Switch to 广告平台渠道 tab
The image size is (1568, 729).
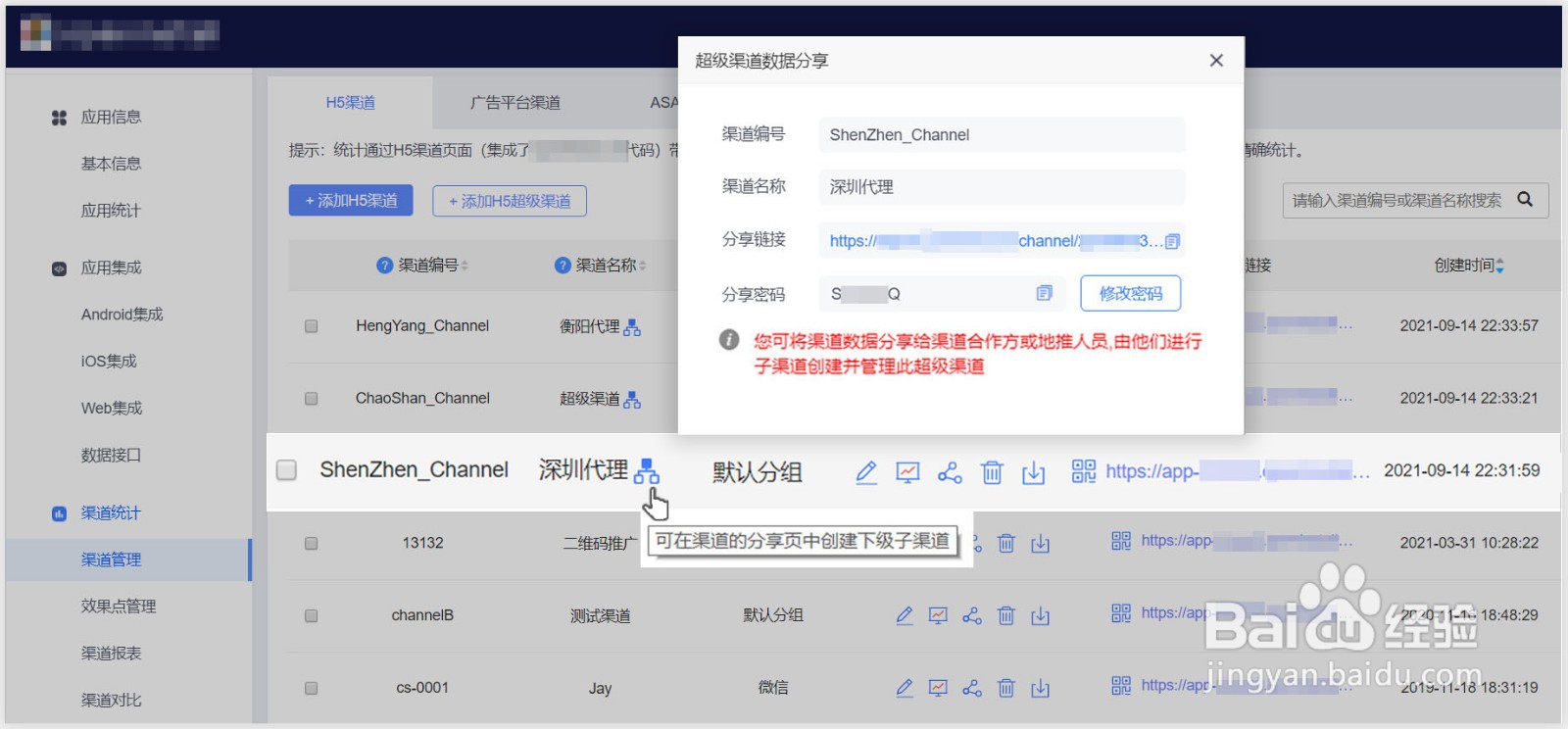(515, 103)
